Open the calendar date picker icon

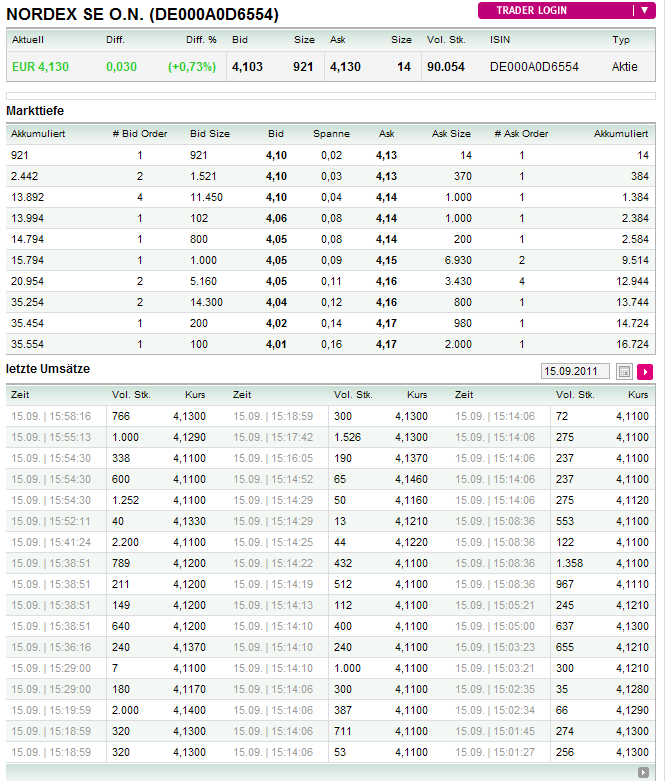(624, 371)
